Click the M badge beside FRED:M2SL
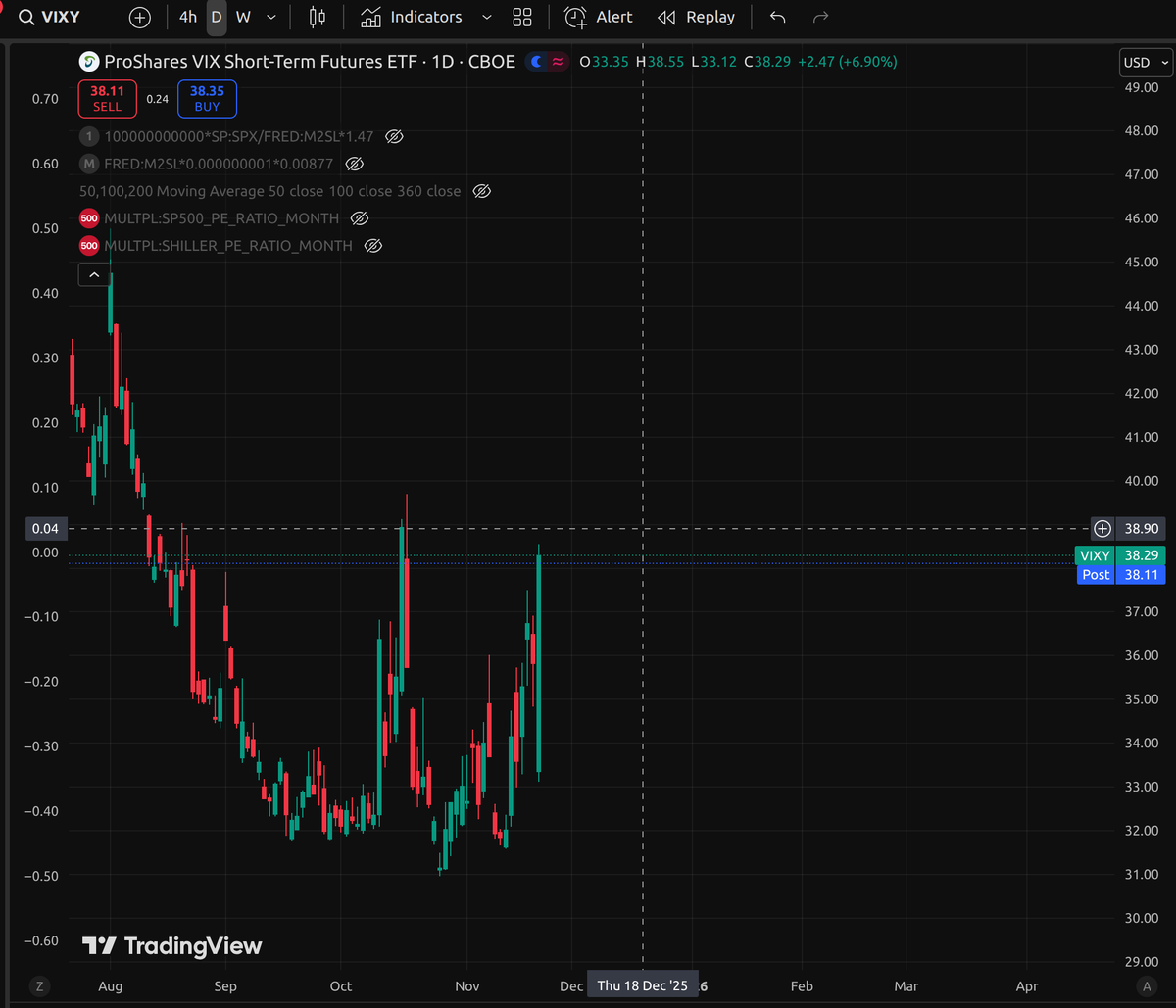 point(89,164)
